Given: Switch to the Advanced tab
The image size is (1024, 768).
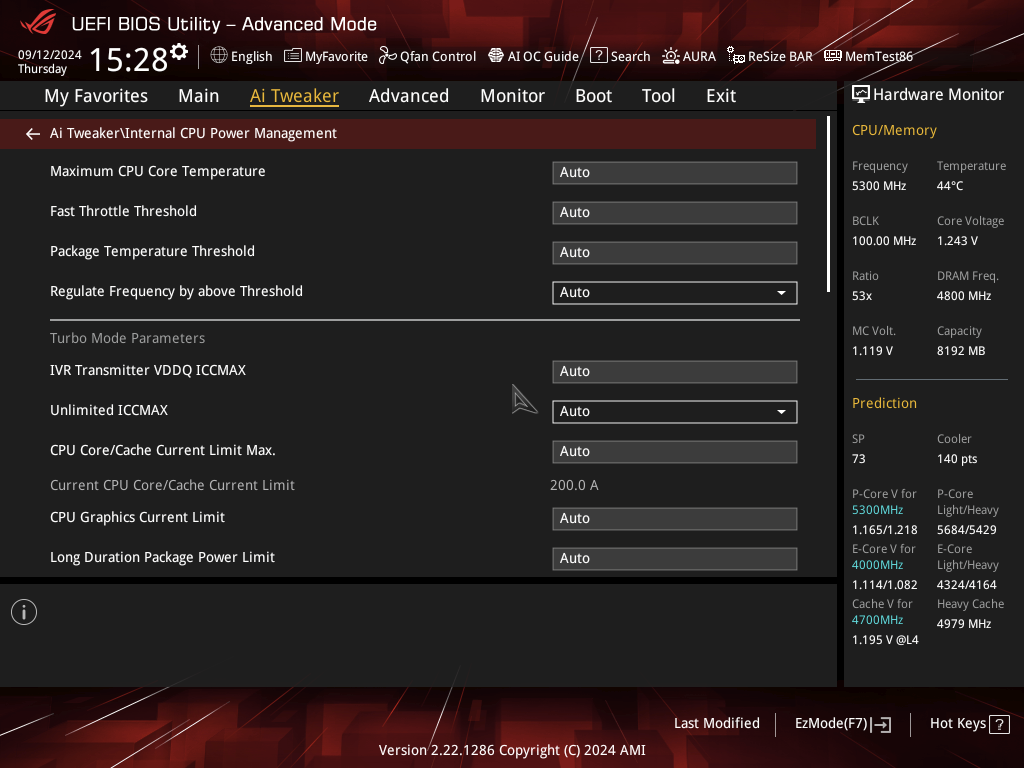Looking at the screenshot, I should point(409,96).
